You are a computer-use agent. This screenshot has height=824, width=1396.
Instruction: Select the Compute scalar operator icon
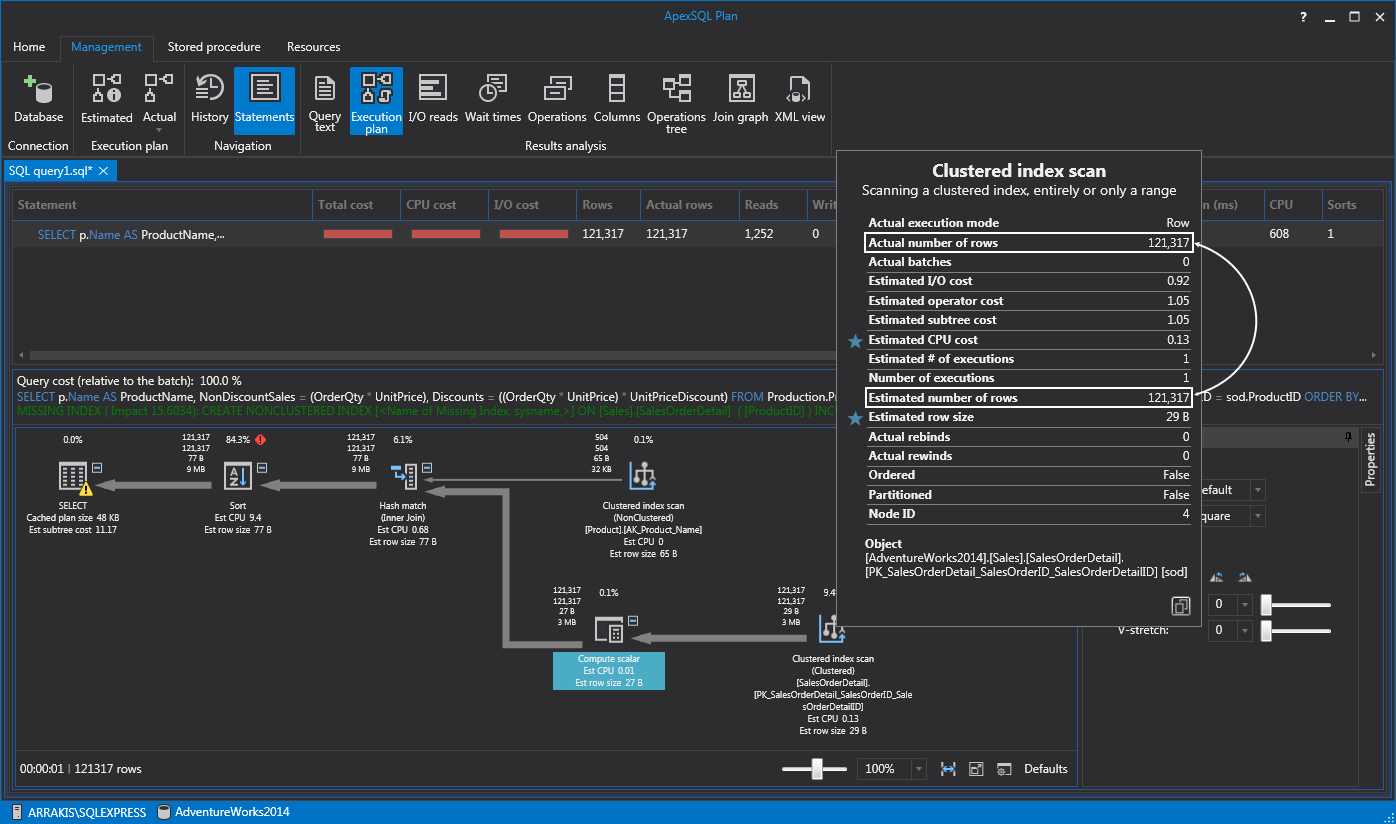click(609, 630)
